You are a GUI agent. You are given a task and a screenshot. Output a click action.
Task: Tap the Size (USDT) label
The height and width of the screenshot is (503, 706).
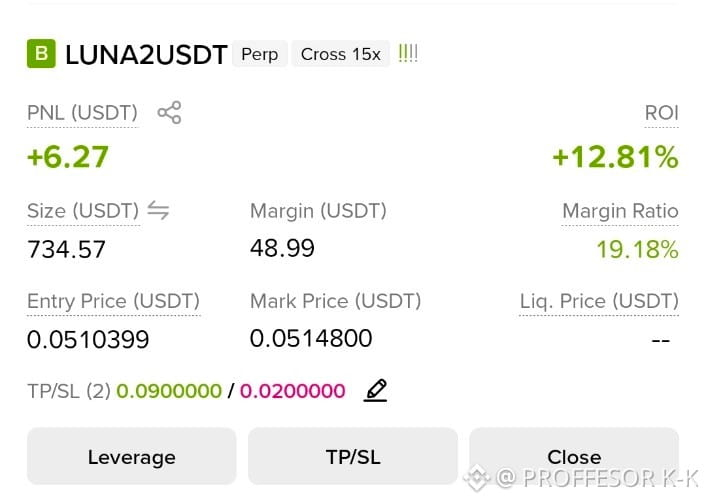[83, 211]
